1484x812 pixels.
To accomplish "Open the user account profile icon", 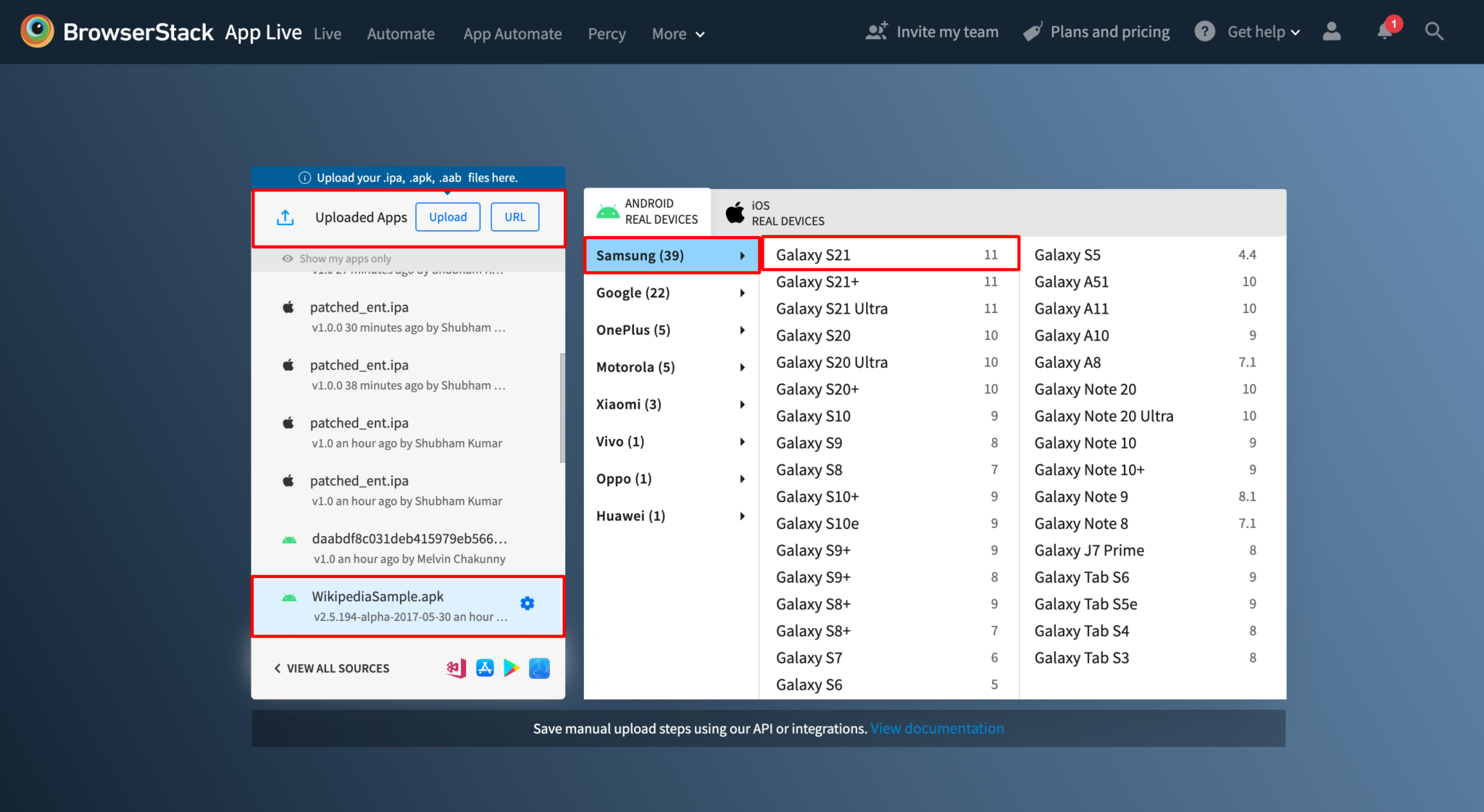I will (1332, 31).
